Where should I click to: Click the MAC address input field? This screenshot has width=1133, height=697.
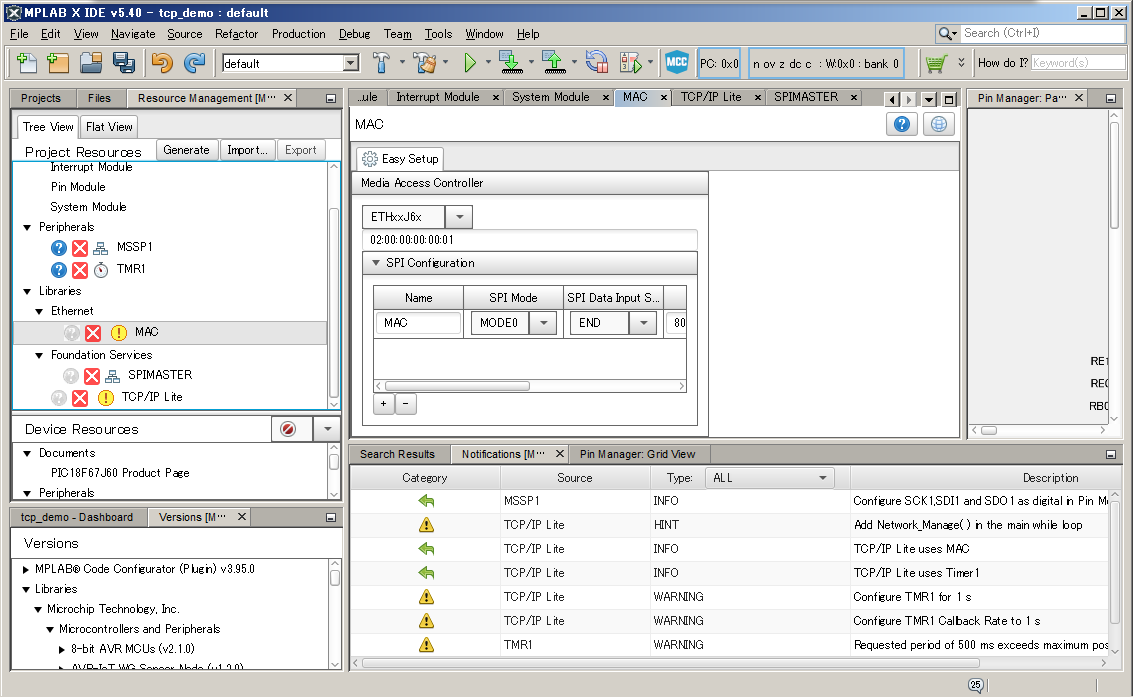[x=530, y=240]
